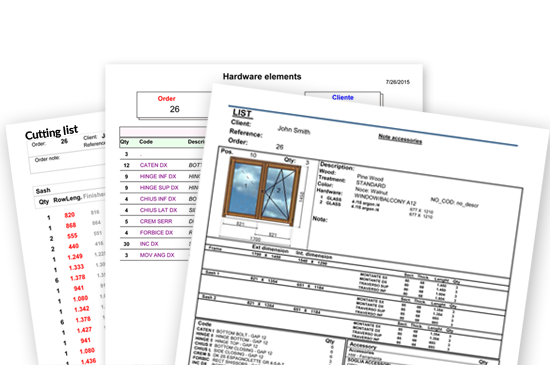The height and width of the screenshot is (365, 550).
Task: Click the 'Accessory' section header
Action: click(x=363, y=346)
